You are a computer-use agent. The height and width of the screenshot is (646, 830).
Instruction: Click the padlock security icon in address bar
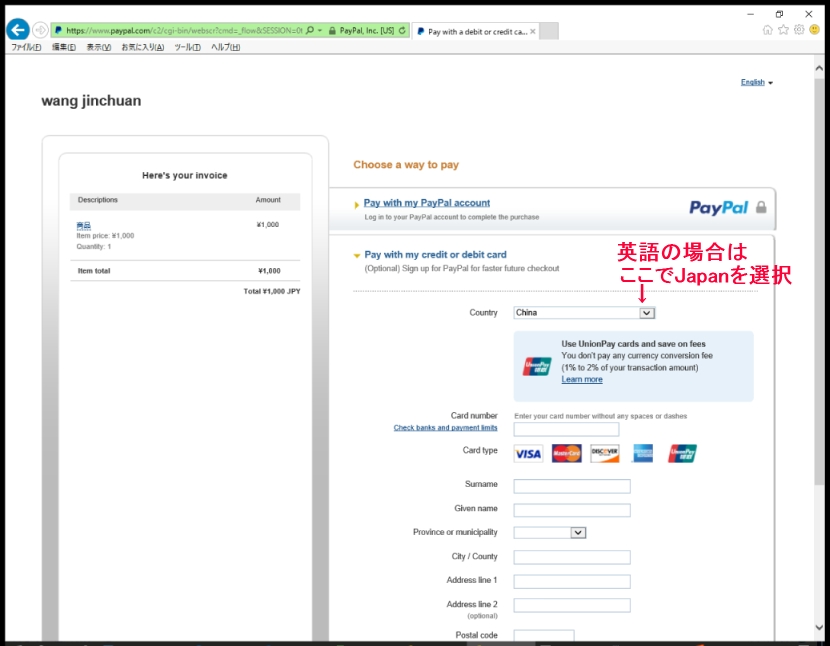[x=332, y=31]
